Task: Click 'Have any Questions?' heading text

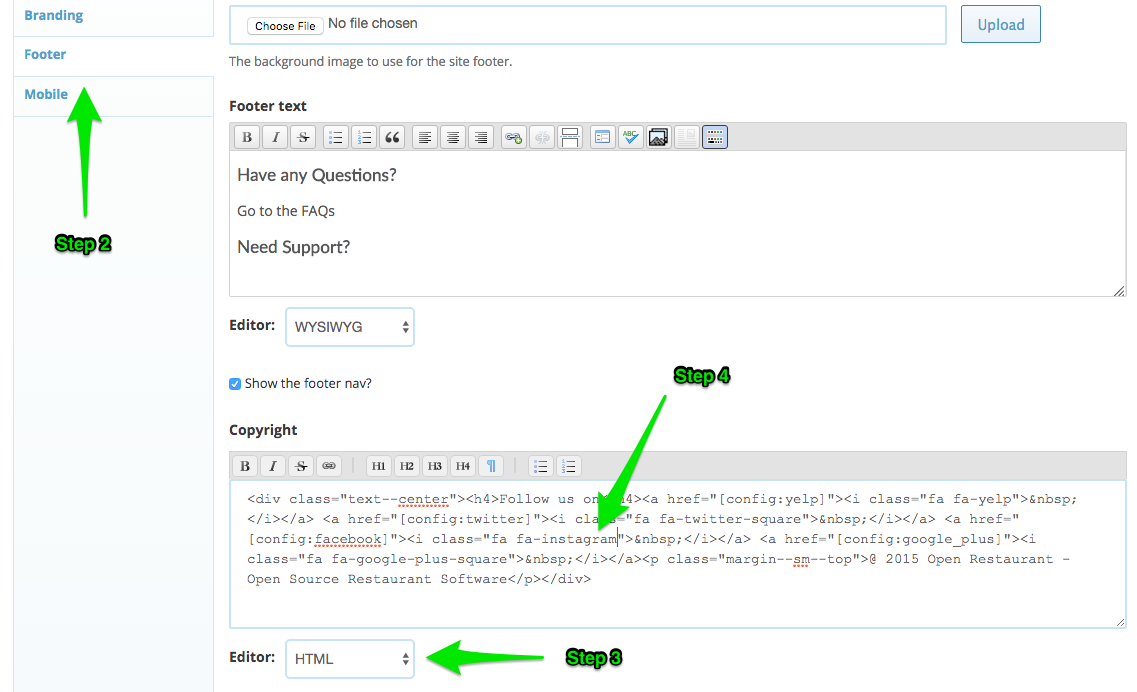Action: pyautogui.click(x=317, y=175)
